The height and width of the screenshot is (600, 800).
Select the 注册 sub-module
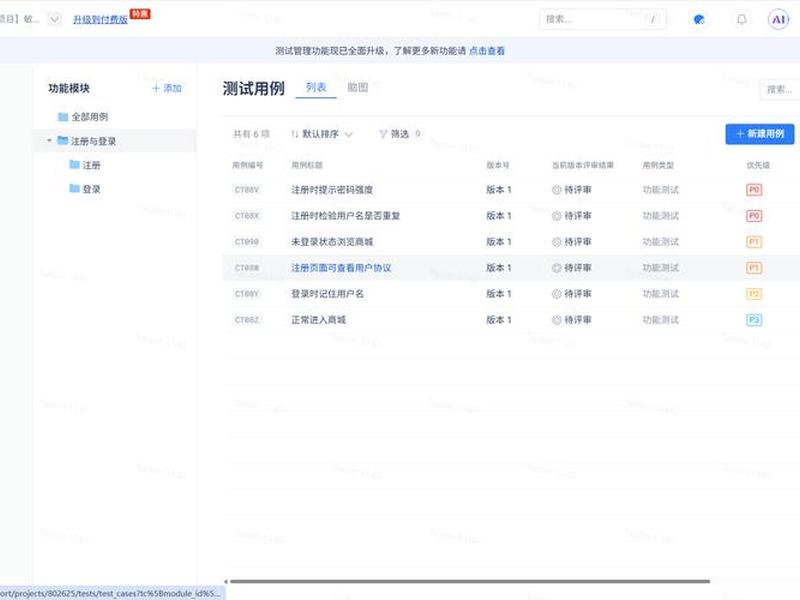pos(91,165)
